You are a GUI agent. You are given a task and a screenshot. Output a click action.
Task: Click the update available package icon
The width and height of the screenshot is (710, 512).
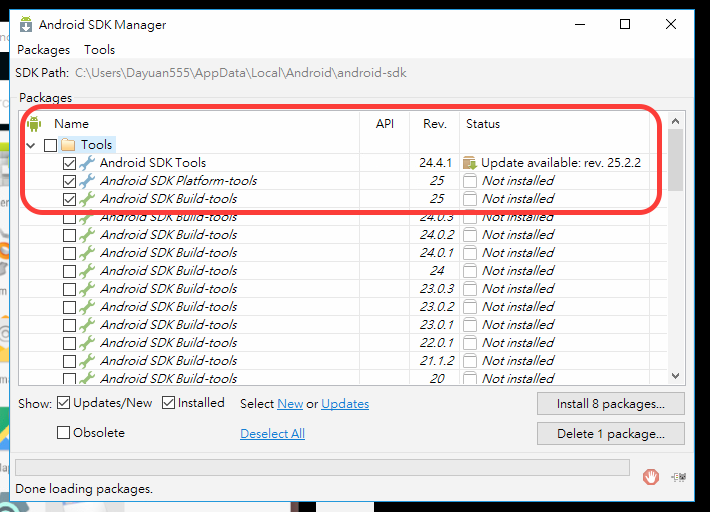(470, 163)
